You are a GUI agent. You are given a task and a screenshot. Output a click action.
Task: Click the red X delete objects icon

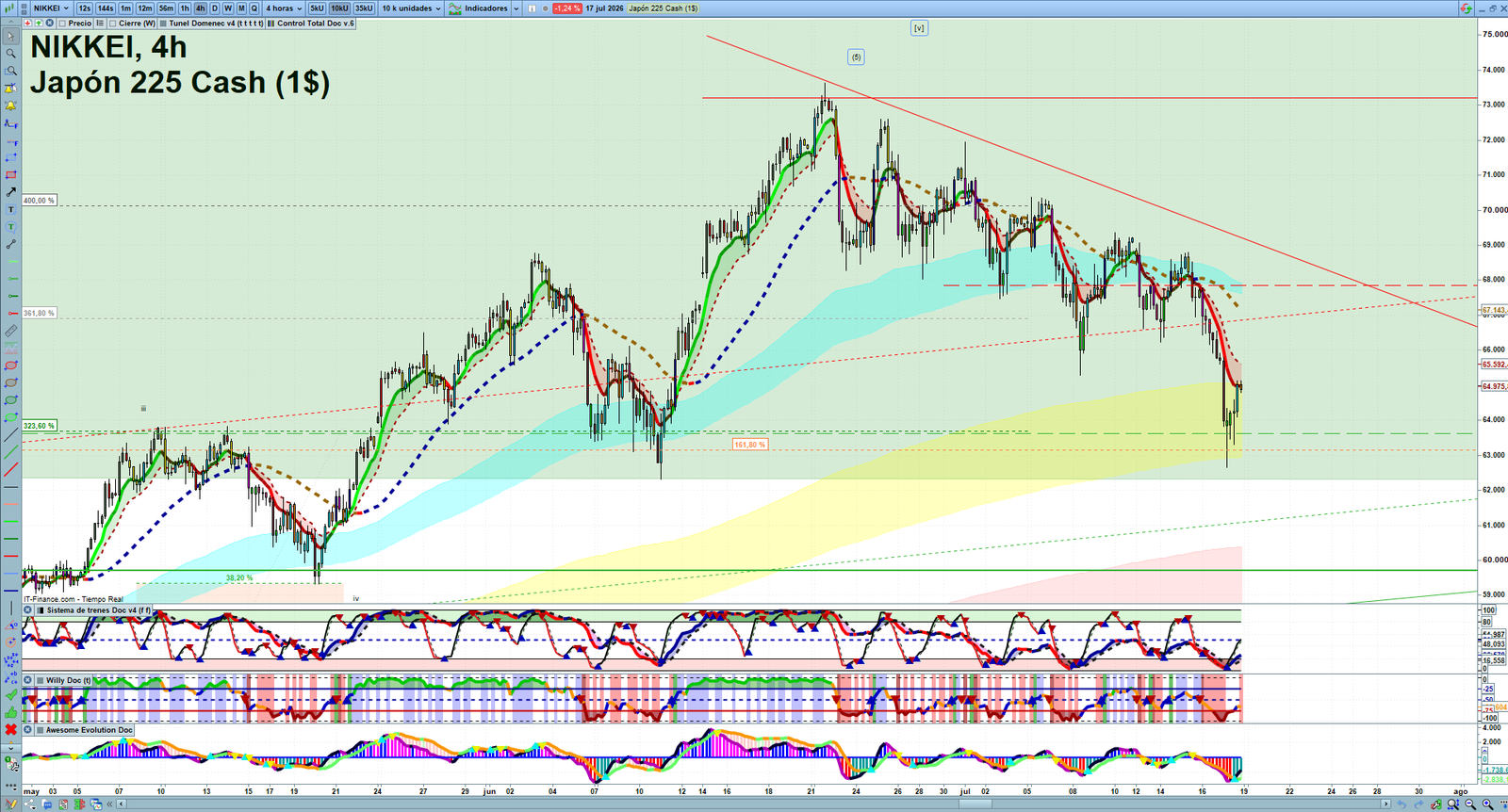pos(11,730)
